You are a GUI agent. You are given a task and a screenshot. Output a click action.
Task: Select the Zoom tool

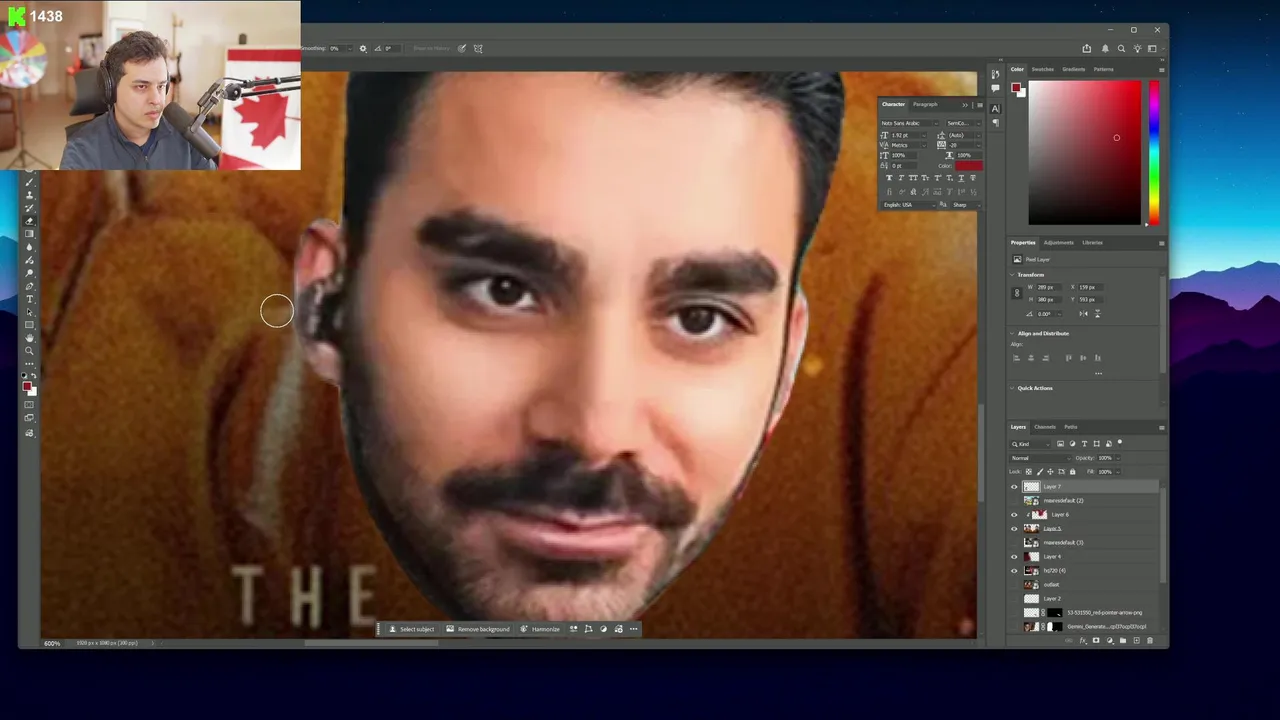click(29, 351)
